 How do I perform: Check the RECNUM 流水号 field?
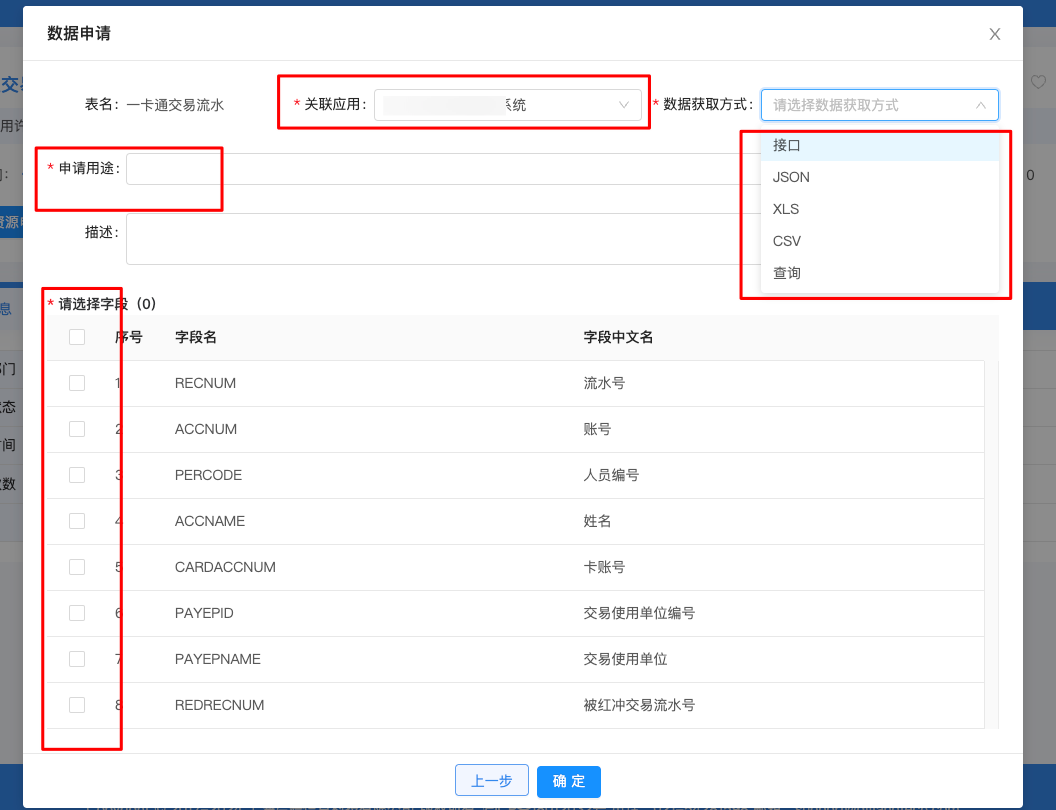point(76,382)
